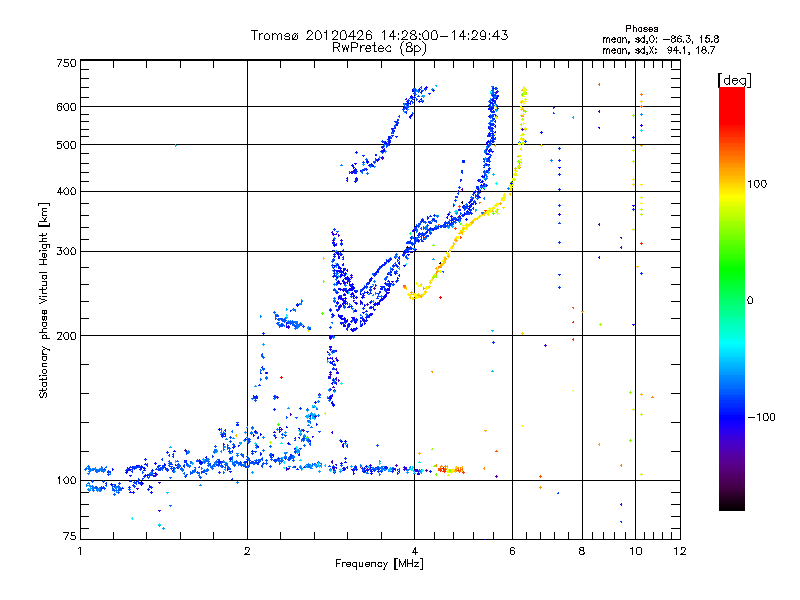Click the "RwPretec (8p)" subtitle
800x600 pixels.
[379, 48]
